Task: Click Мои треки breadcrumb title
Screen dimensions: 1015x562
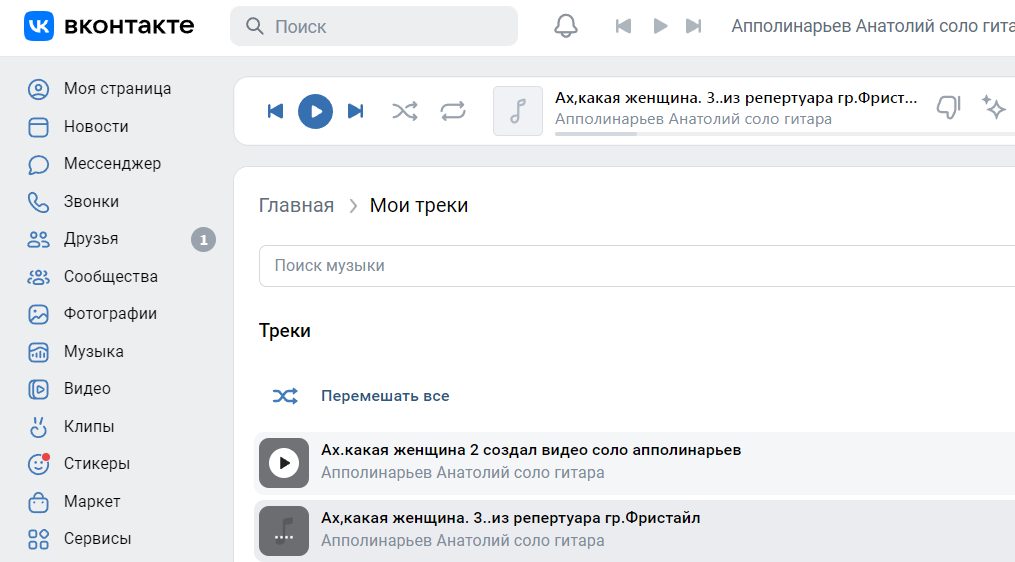Action: 419,205
